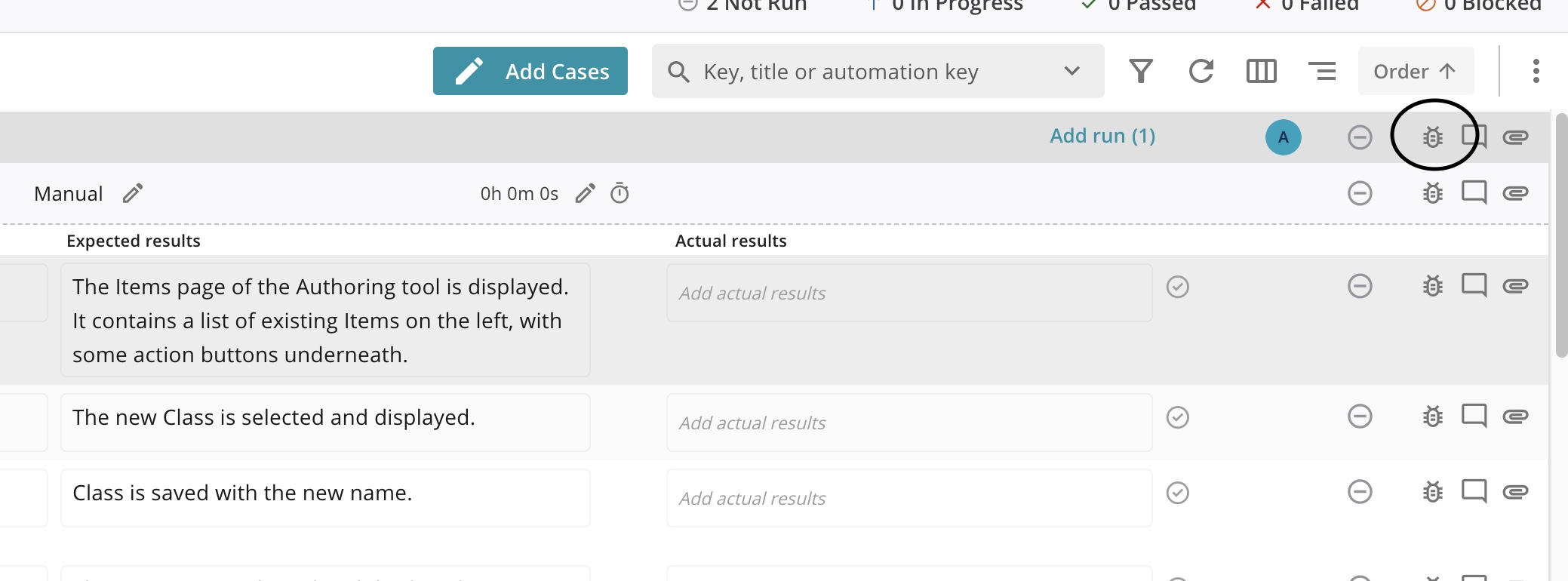Mark 'Items page' step result checkmark
Screen dimensions: 1568x581
[1177, 287]
